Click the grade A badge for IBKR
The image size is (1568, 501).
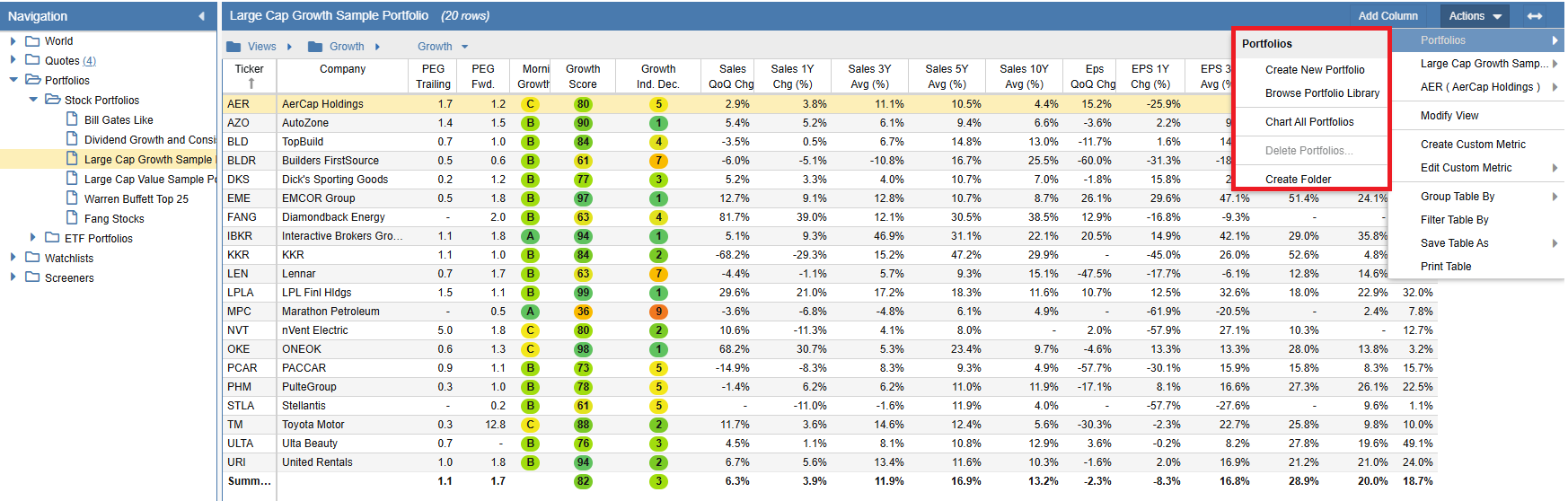click(531, 236)
